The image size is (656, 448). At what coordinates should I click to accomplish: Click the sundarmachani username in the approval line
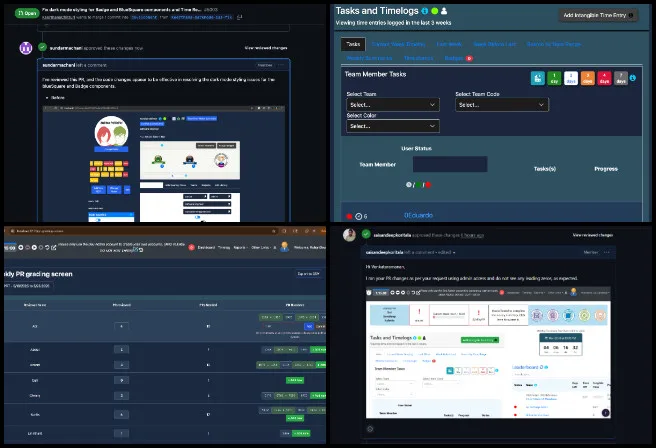pyautogui.click(x=66, y=48)
